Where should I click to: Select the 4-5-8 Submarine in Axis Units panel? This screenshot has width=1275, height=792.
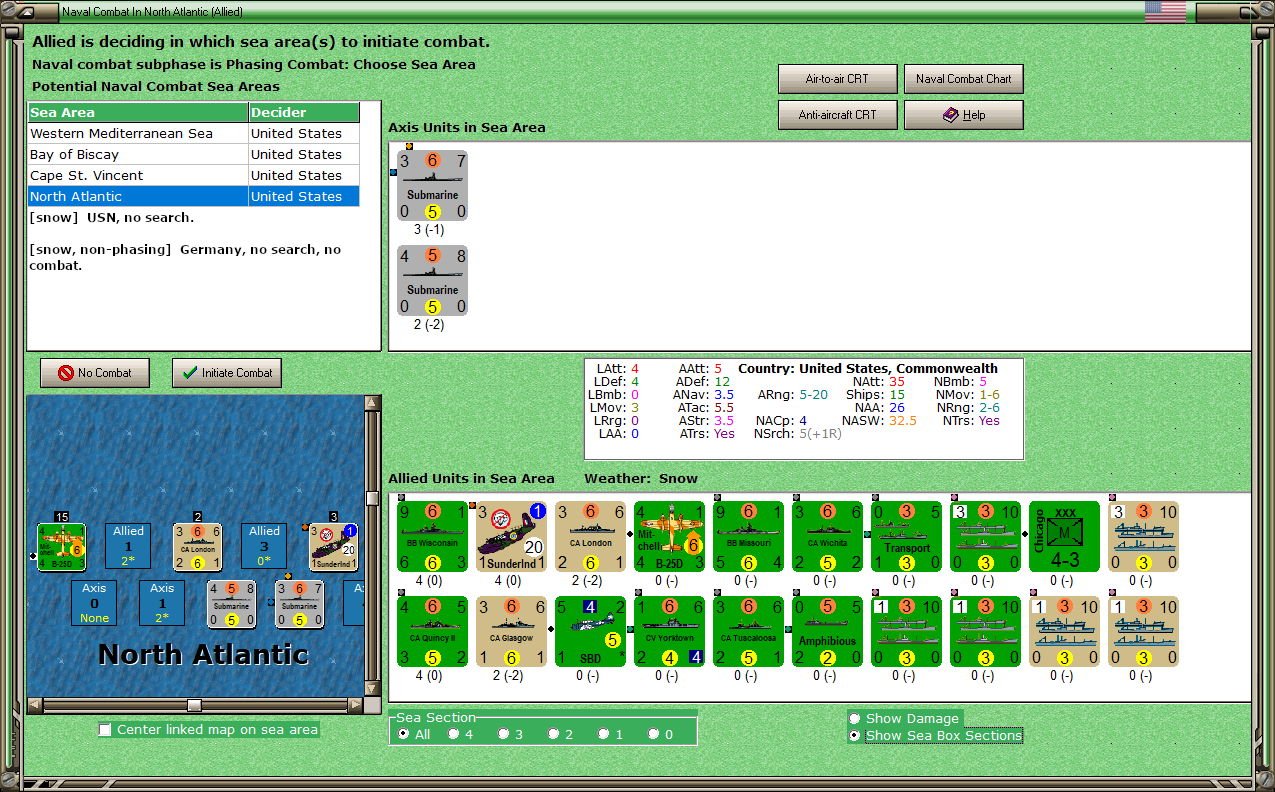click(x=432, y=280)
